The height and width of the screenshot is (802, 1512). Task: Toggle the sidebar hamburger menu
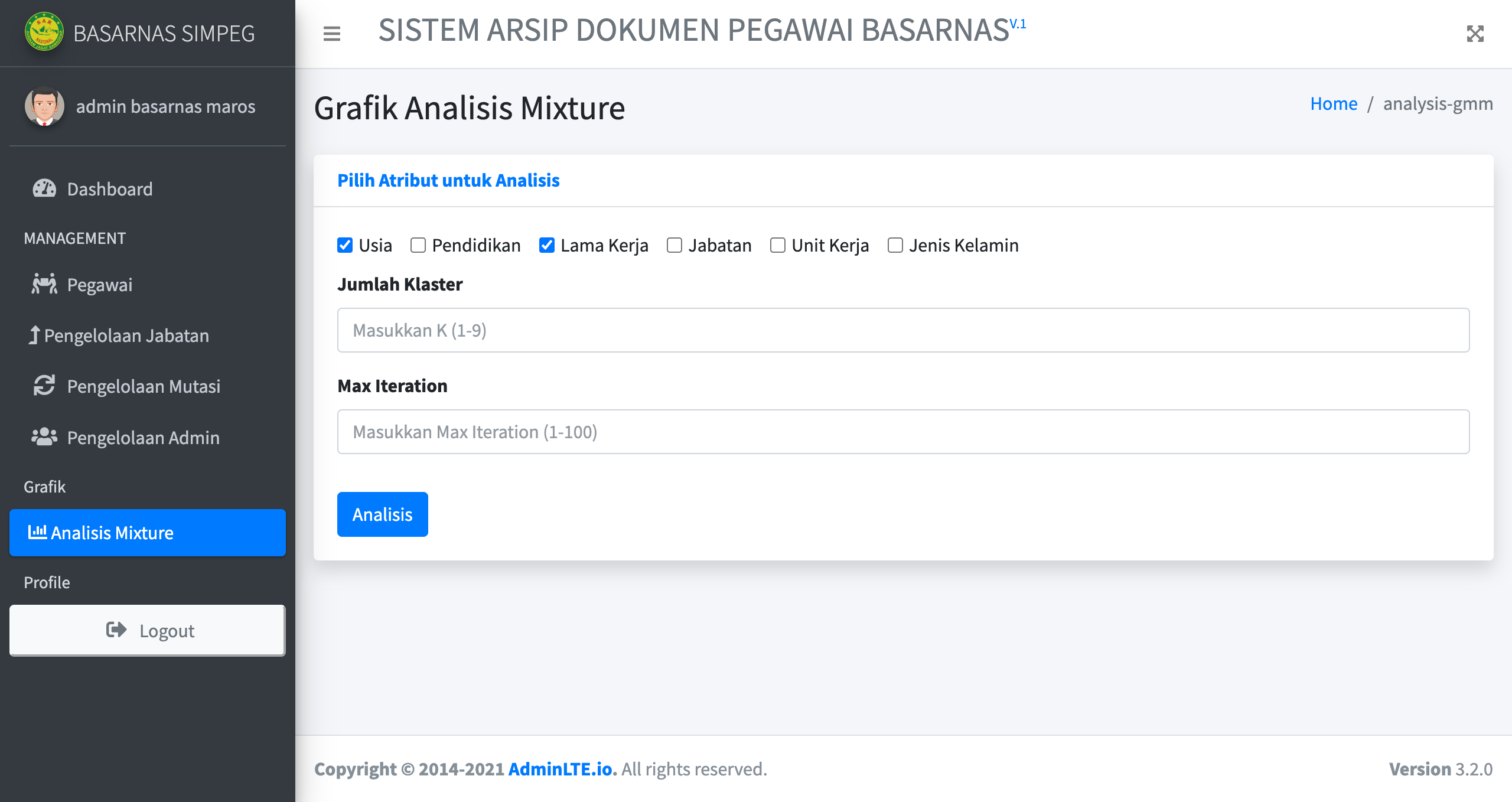pyautogui.click(x=332, y=34)
